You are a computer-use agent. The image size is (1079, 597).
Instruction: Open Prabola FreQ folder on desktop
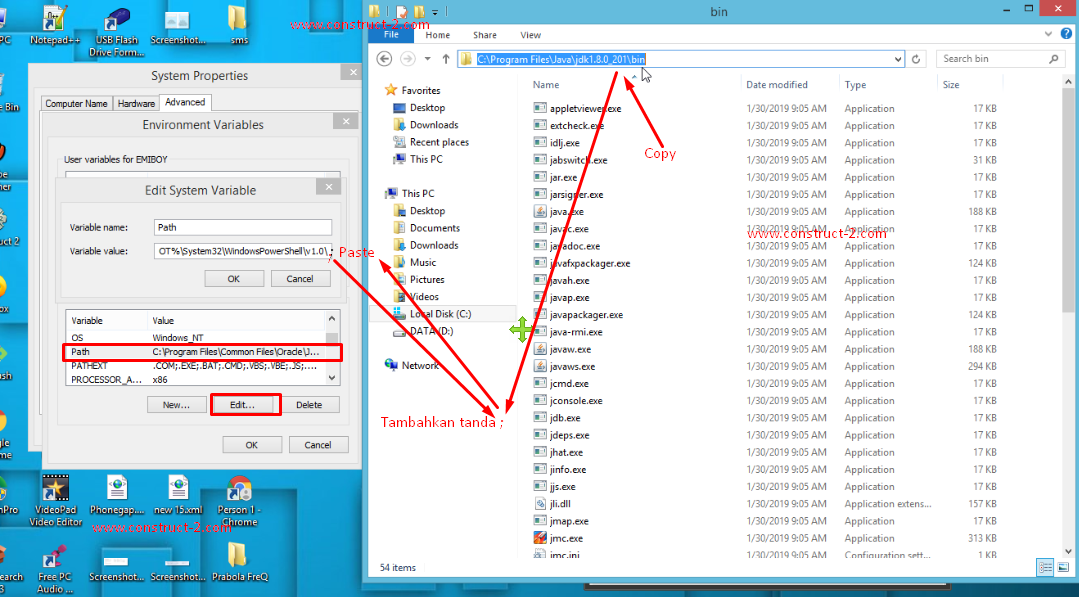(239, 562)
